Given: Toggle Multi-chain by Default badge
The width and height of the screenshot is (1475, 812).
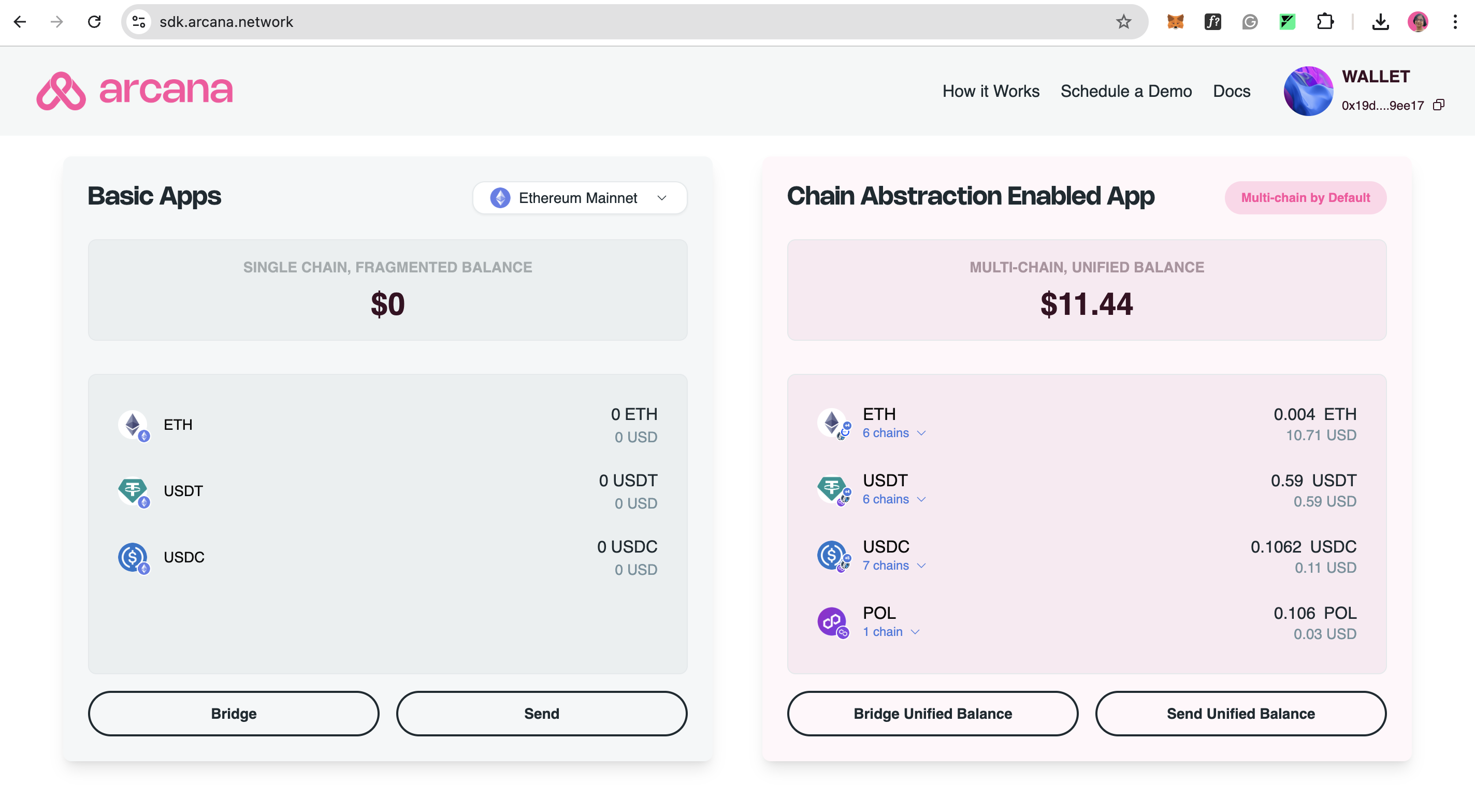Looking at the screenshot, I should pyautogui.click(x=1305, y=197).
